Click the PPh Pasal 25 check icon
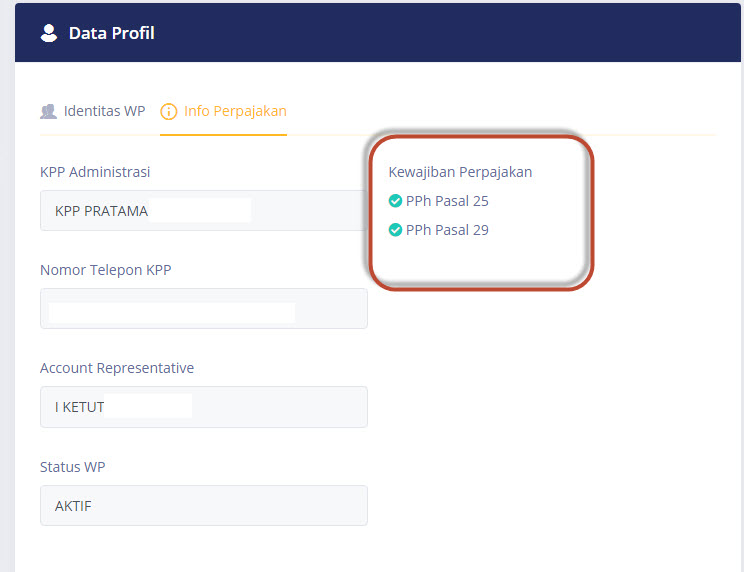 point(395,201)
